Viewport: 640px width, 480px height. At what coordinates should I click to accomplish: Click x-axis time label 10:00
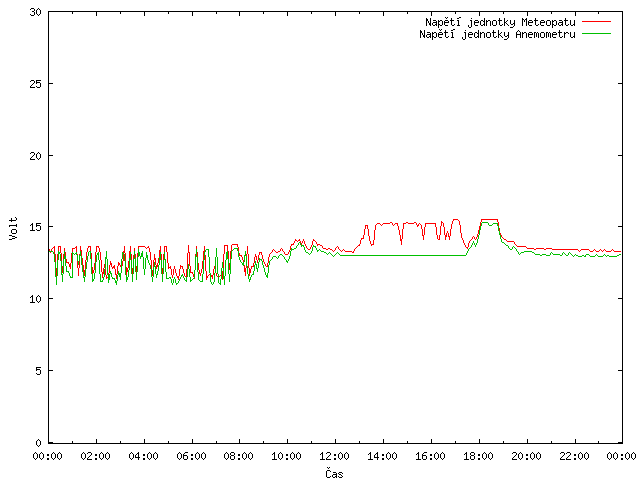coord(287,456)
